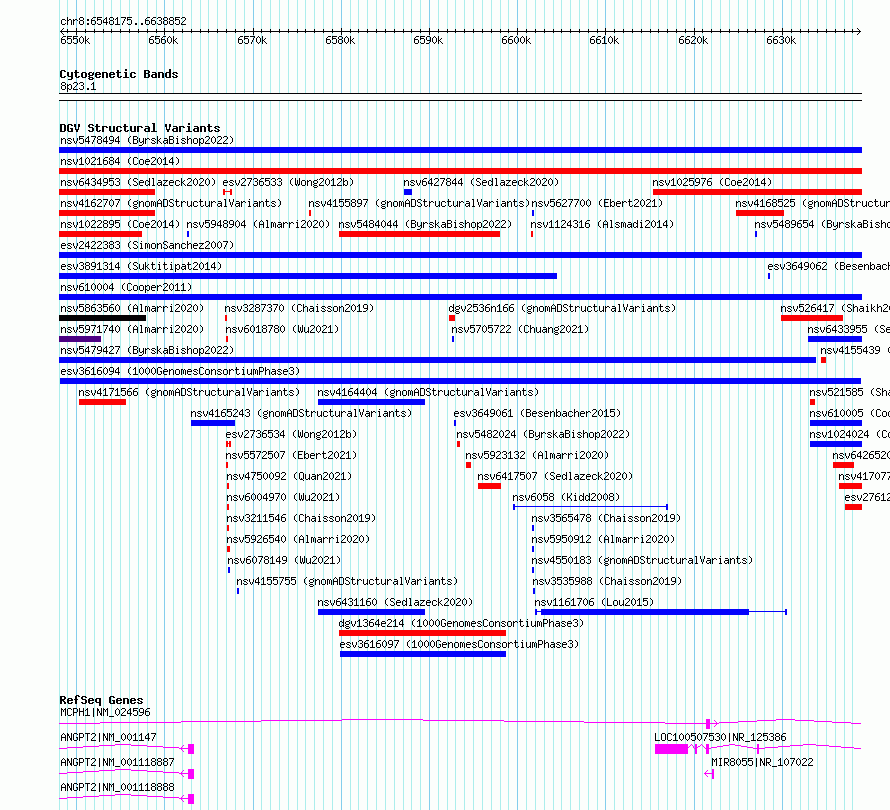Click nsv5572507 (Ebert2021) label
Screen dimensions: 890x810
pyautogui.click(x=291, y=455)
